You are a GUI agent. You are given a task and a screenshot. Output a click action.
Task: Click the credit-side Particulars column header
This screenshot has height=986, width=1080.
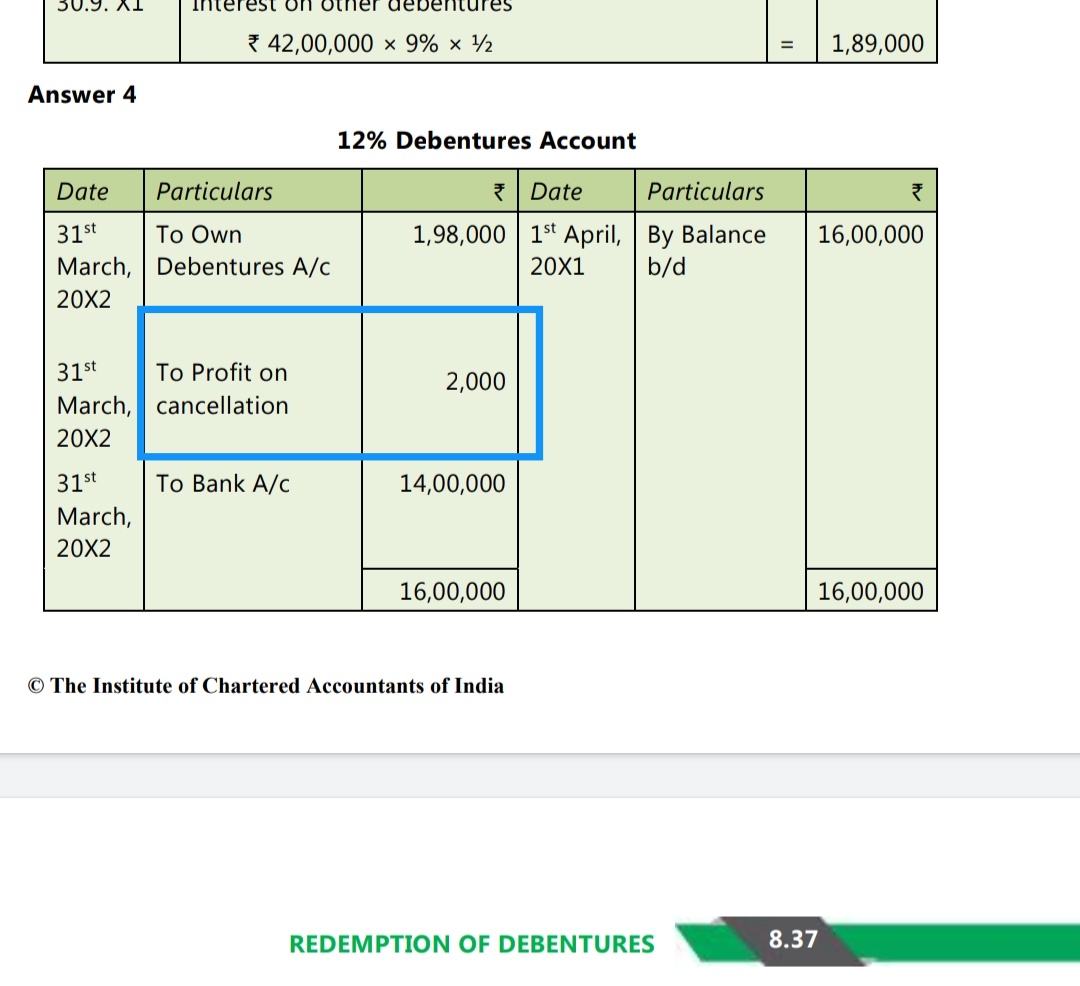tap(705, 191)
